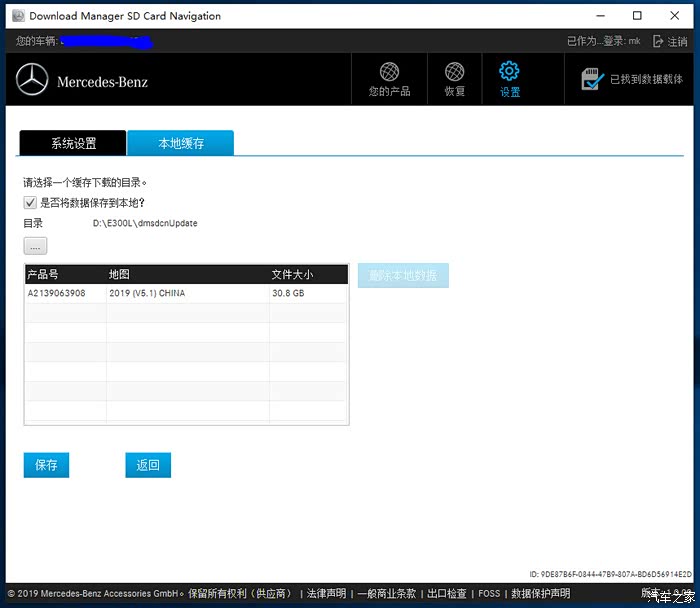Click 删除本地数据 button
The width and height of the screenshot is (700, 608).
point(403,276)
